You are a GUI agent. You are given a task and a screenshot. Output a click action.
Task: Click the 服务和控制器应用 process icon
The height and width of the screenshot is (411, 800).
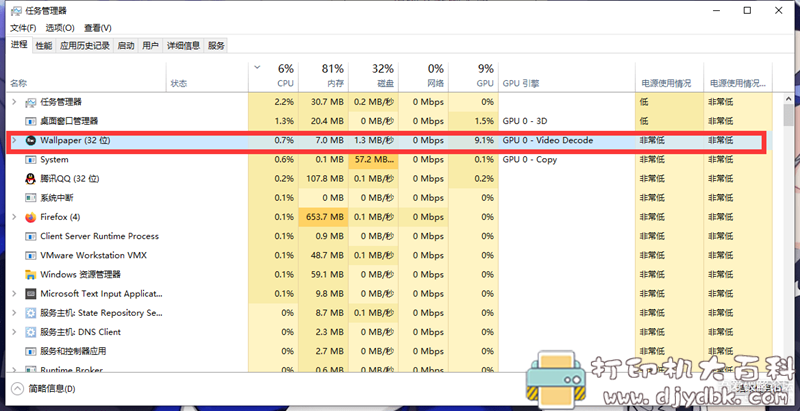tap(31, 351)
